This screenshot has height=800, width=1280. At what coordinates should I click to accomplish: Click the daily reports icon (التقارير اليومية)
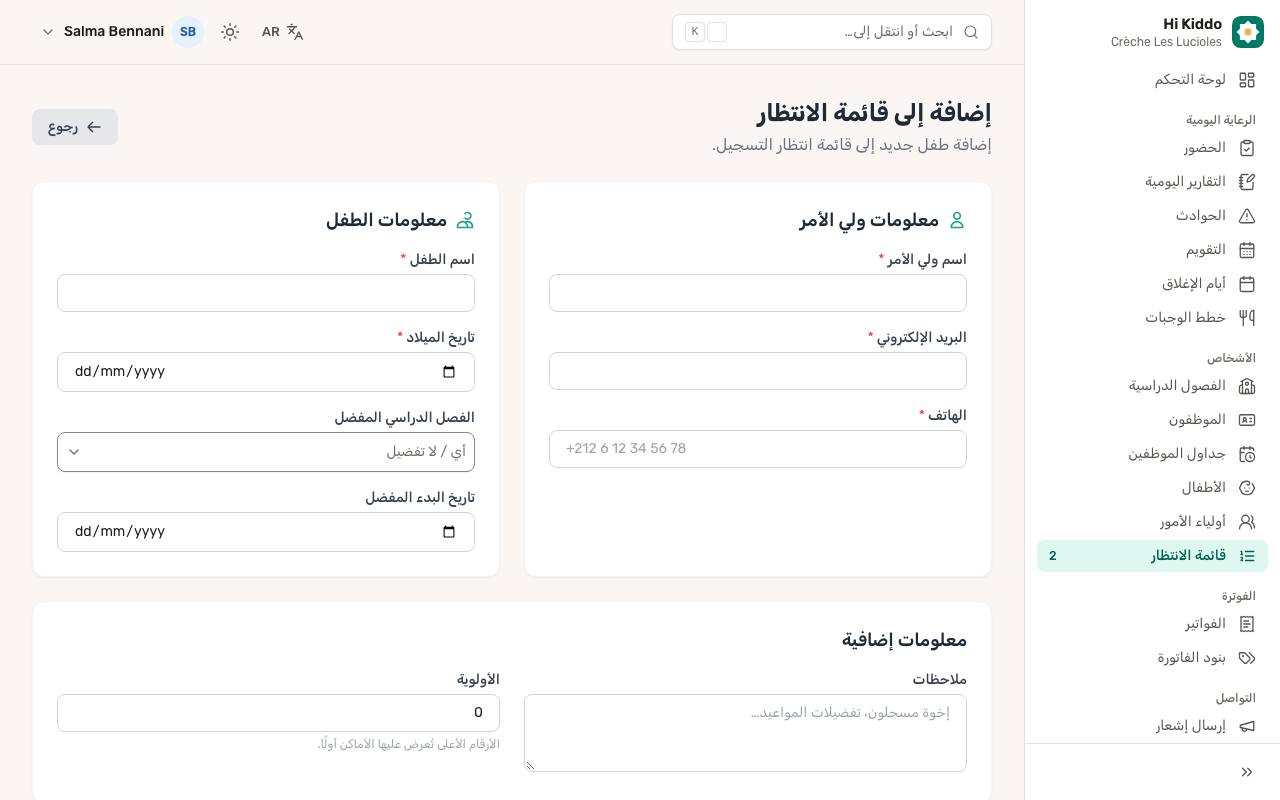point(1247,182)
